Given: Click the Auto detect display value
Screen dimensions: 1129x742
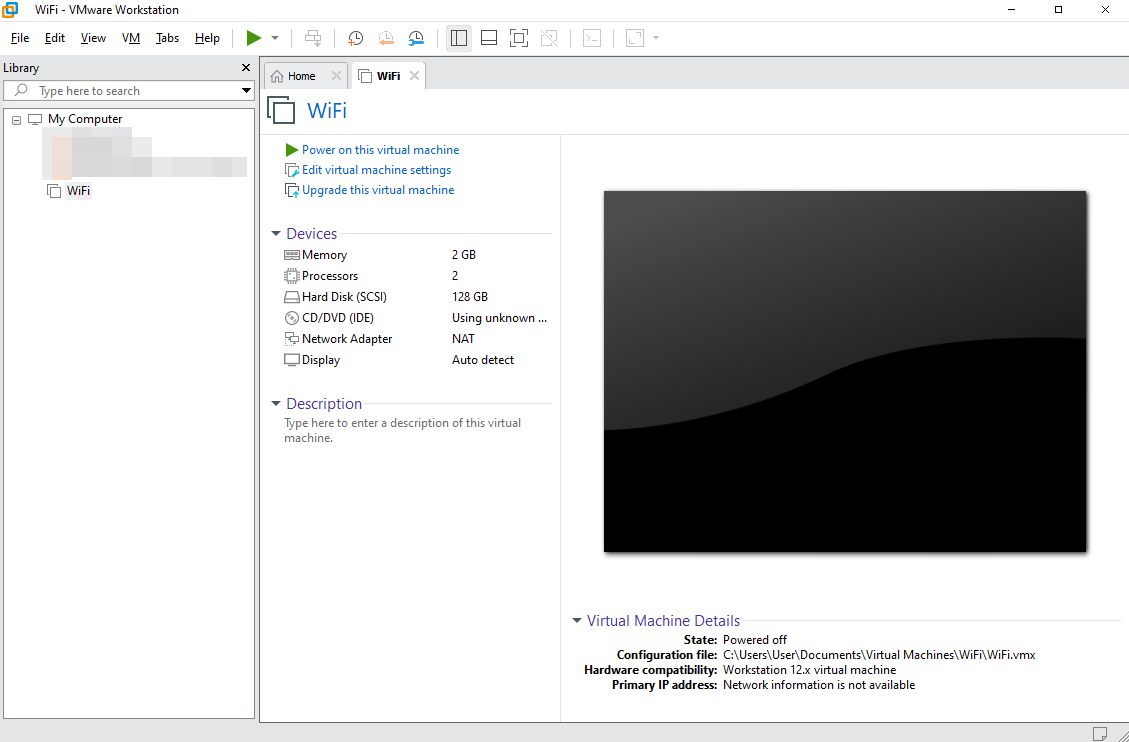Looking at the screenshot, I should pyautogui.click(x=482, y=360).
